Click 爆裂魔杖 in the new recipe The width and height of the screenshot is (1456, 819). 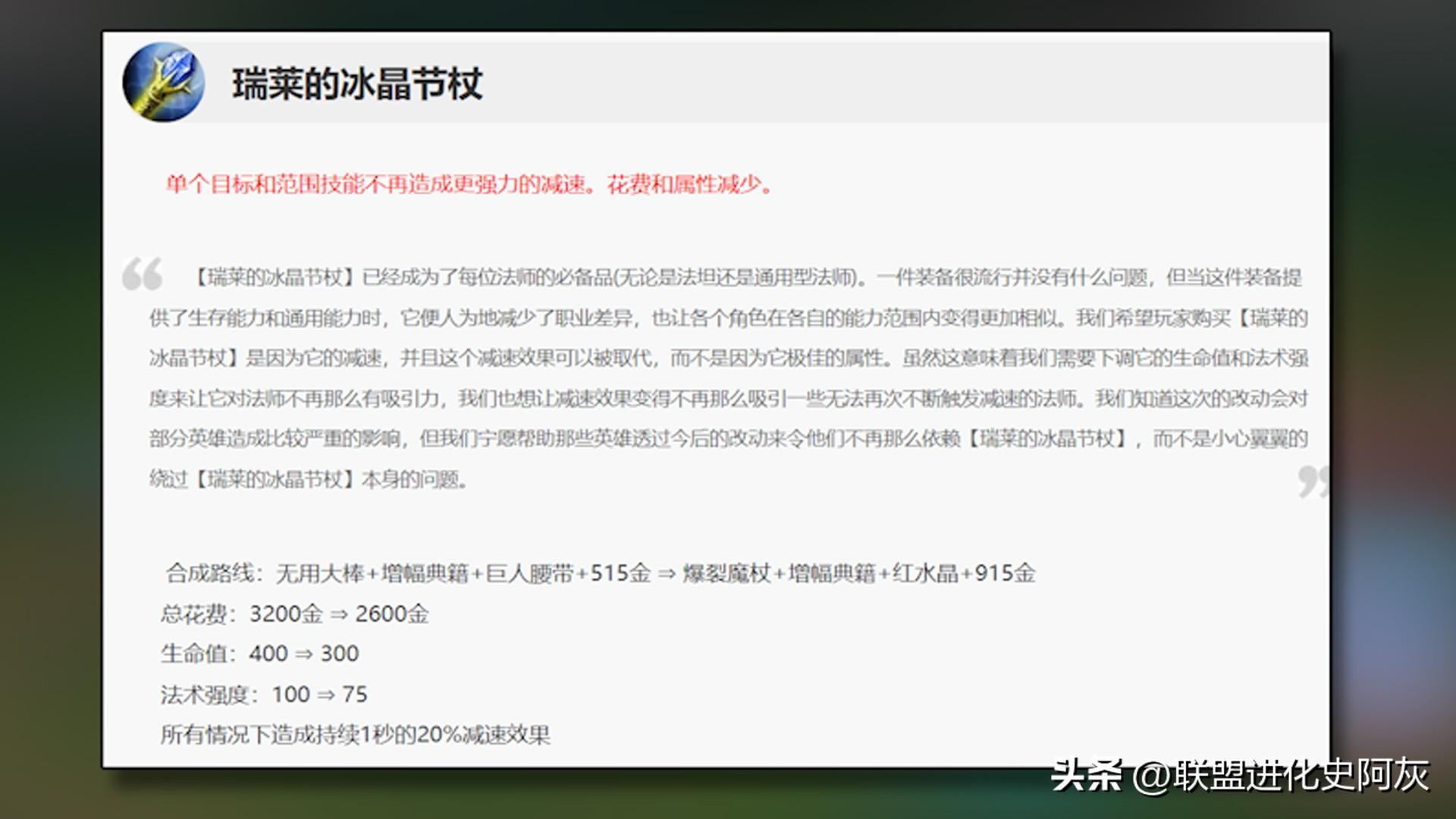tap(726, 573)
